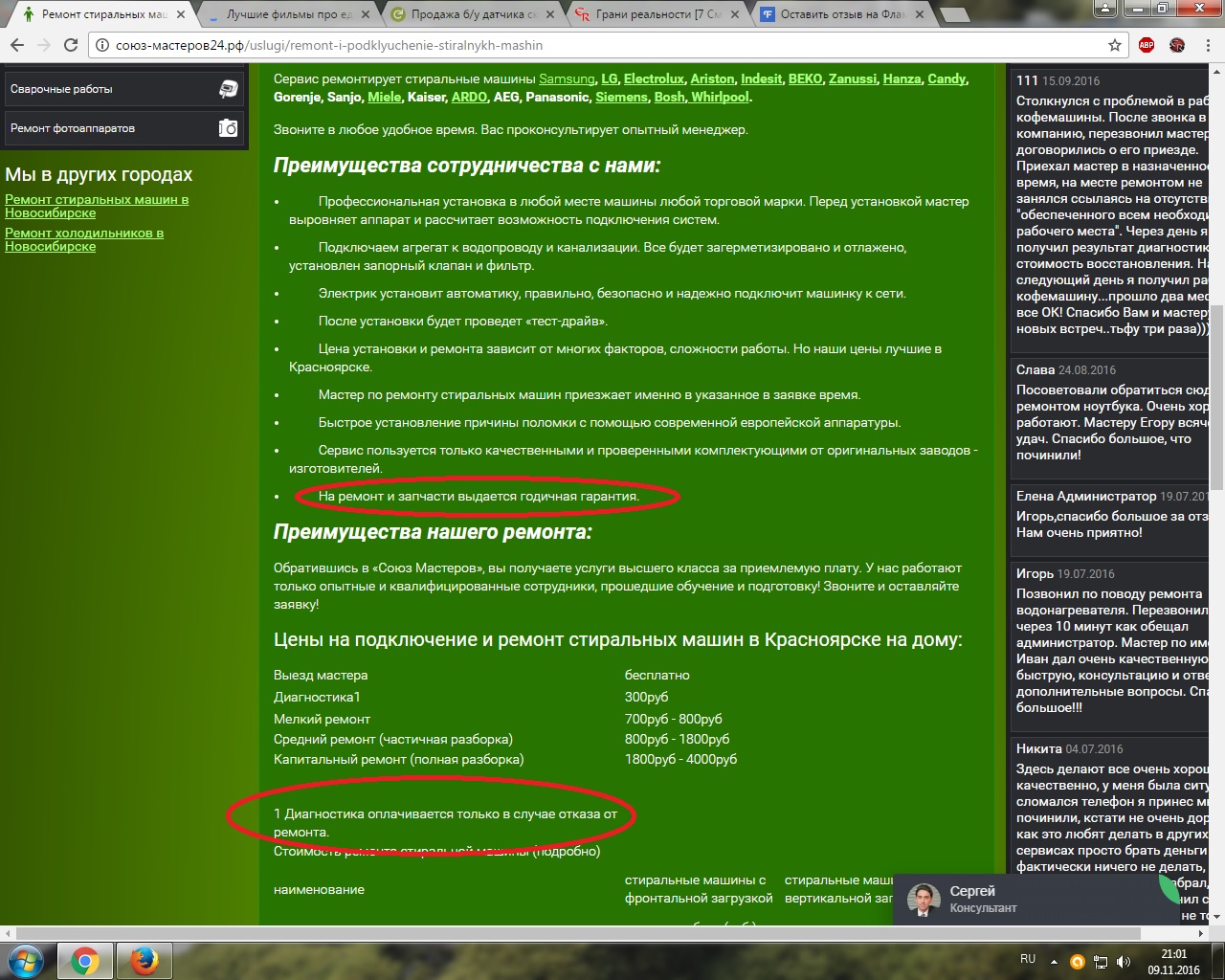Bookmark this page with the star icon
Image resolution: width=1225 pixels, height=980 pixels.
click(x=1115, y=45)
